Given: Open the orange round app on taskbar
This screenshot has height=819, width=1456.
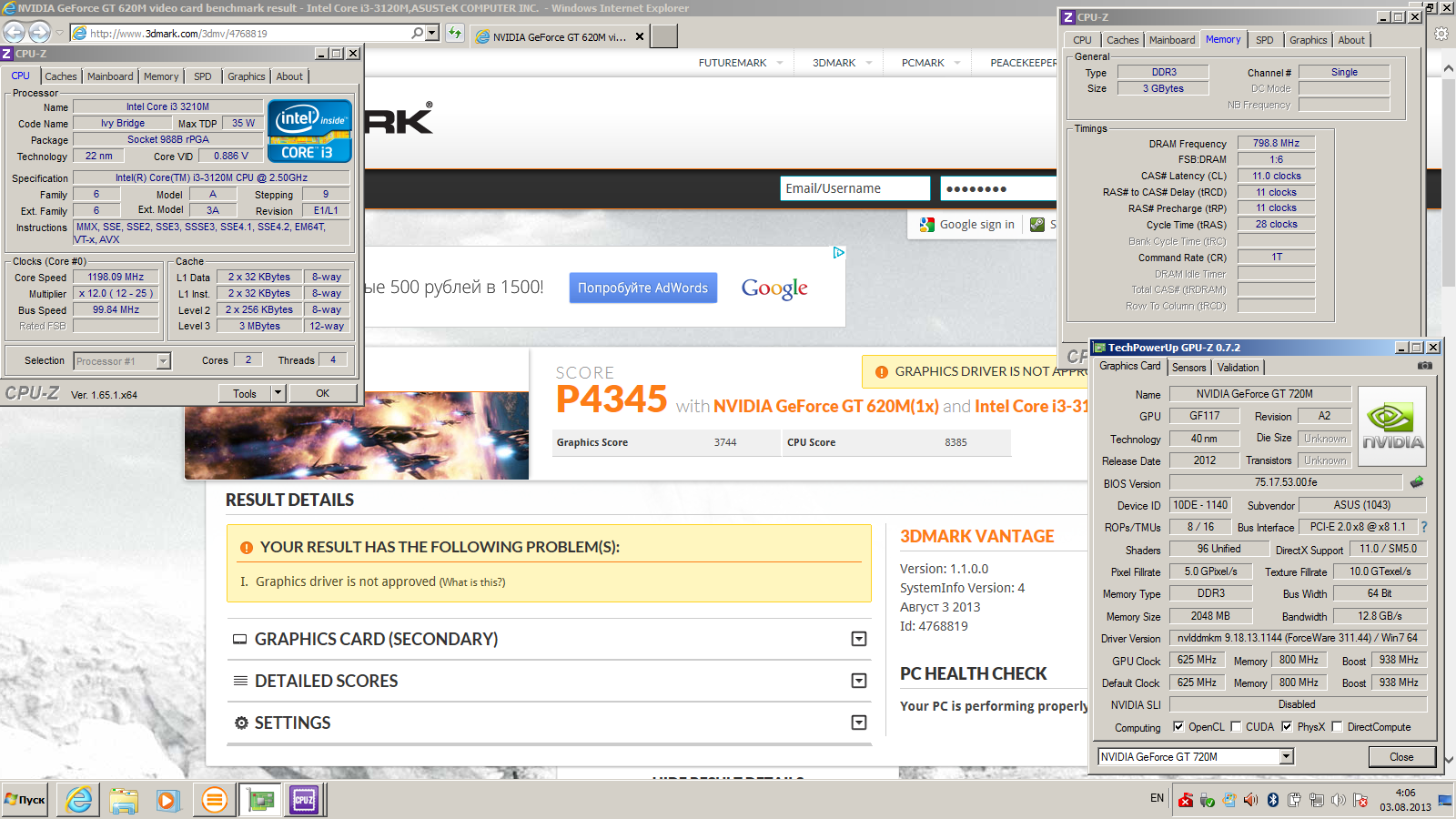Looking at the screenshot, I should 215,800.
